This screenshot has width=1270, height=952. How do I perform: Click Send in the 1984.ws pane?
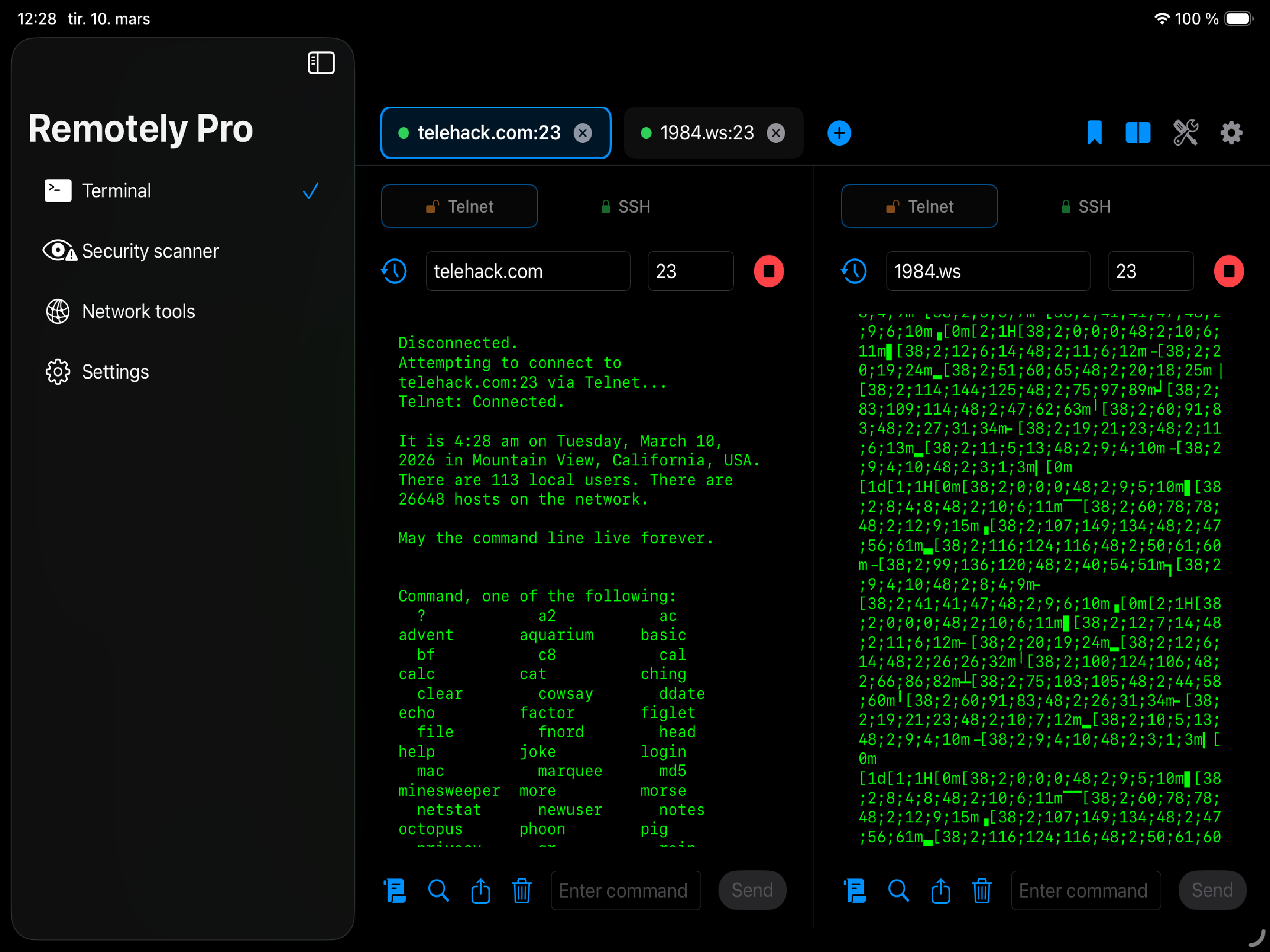1212,890
